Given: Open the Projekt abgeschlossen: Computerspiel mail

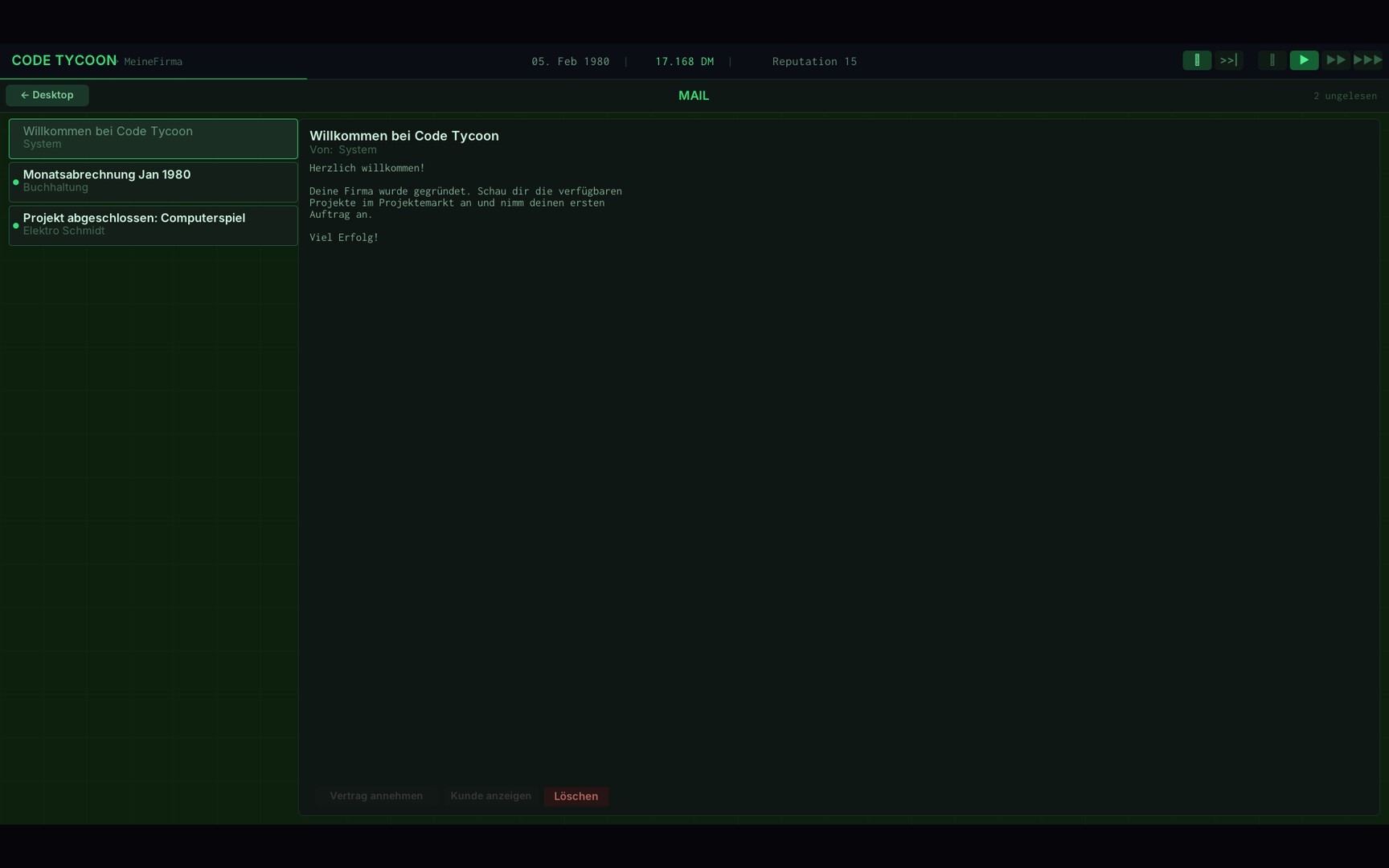Looking at the screenshot, I should (x=153, y=225).
